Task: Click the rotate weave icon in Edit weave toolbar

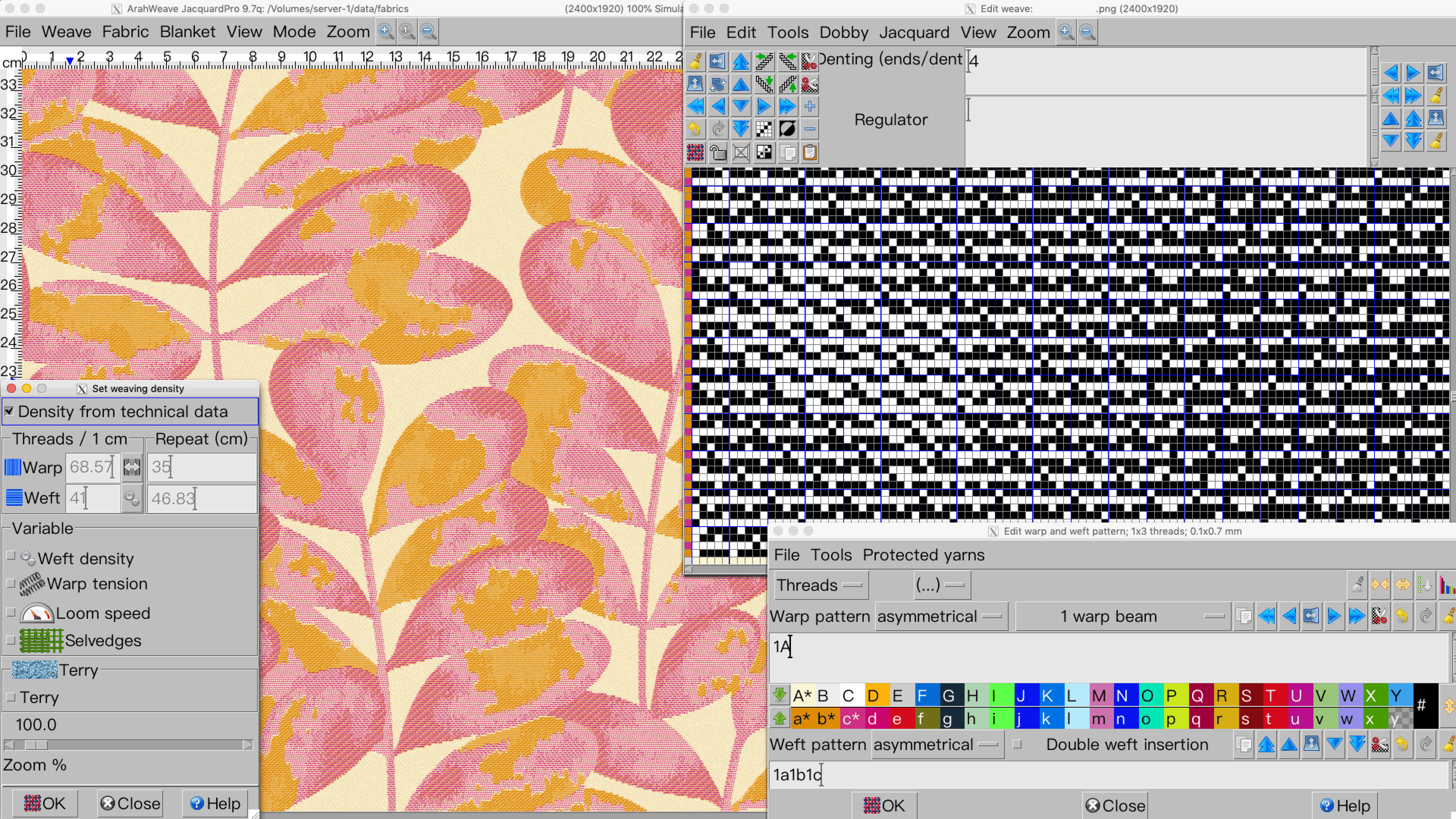Action: (x=718, y=84)
